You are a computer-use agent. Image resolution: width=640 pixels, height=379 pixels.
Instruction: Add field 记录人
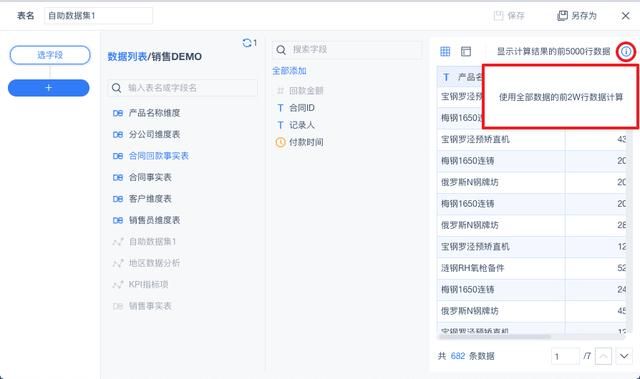pos(302,125)
